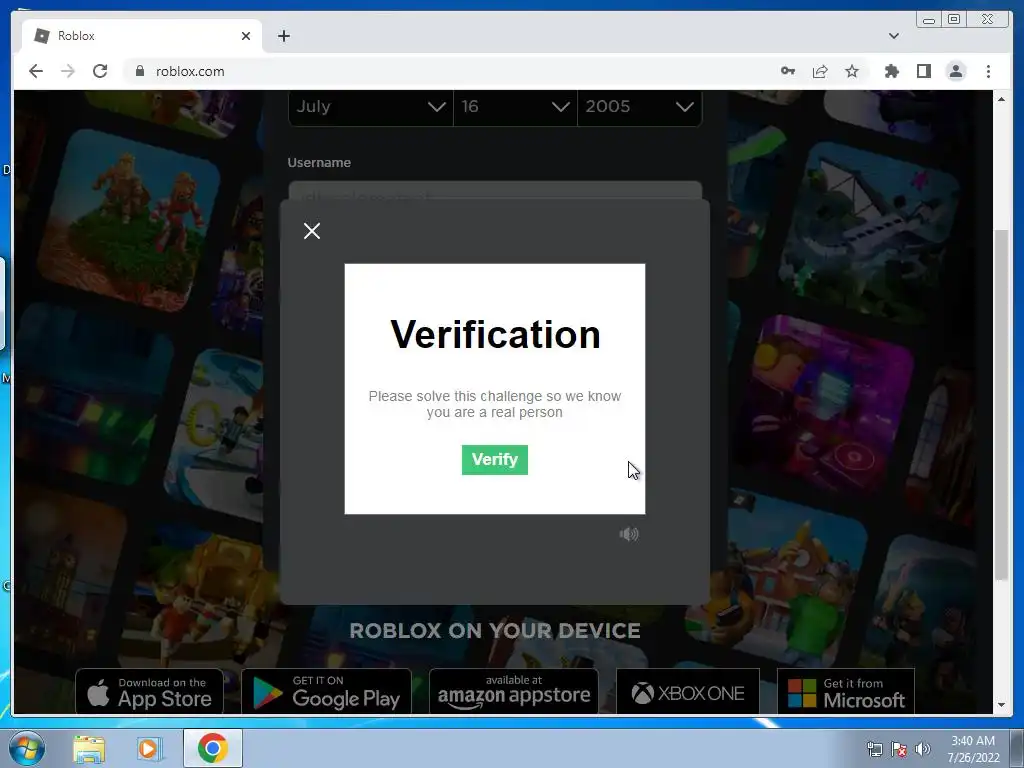Open Windows Explorer from the taskbar
This screenshot has width=1024, height=768.
[x=89, y=748]
